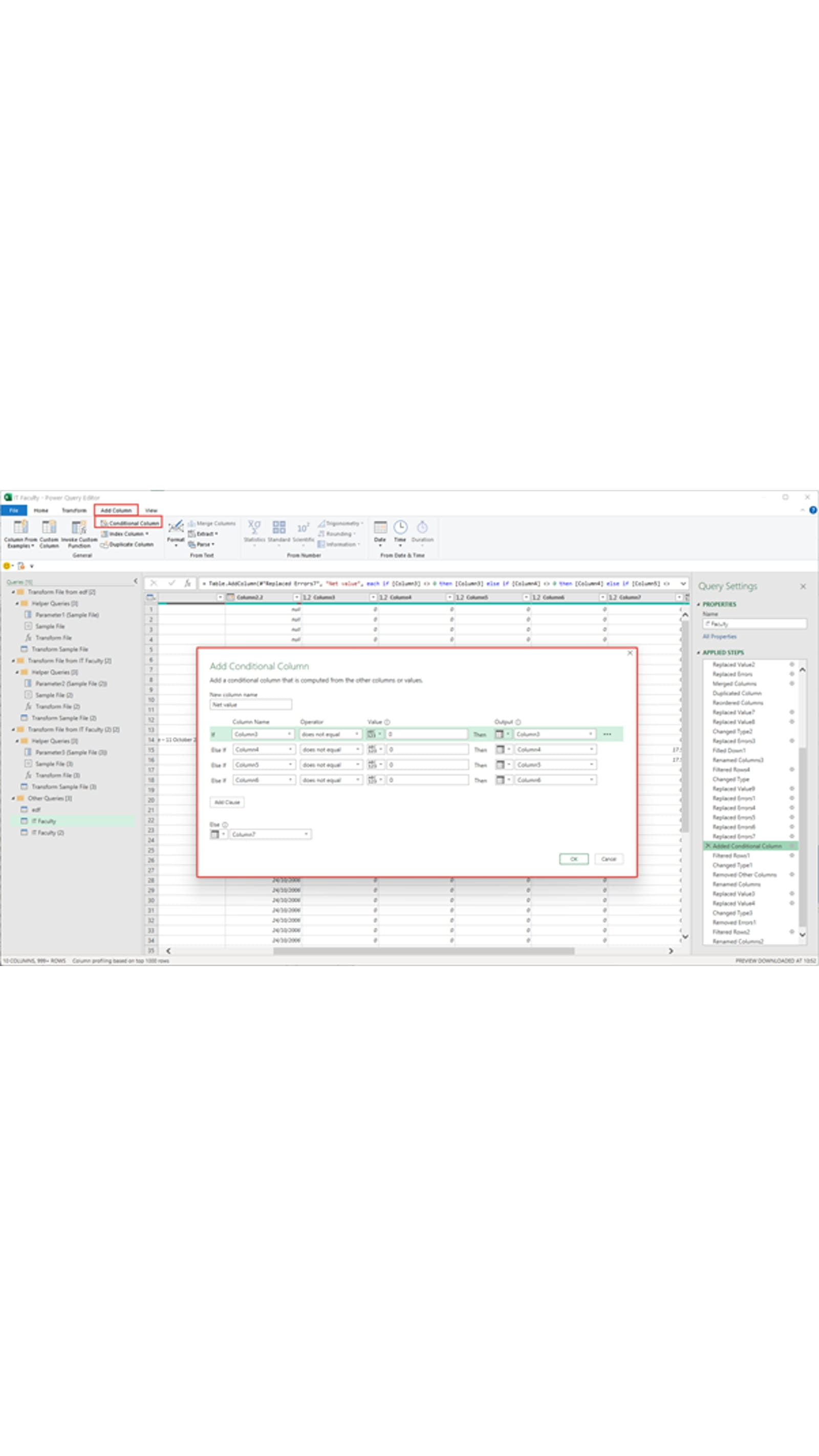Switch to the Transform ribbon tab

tap(74, 510)
